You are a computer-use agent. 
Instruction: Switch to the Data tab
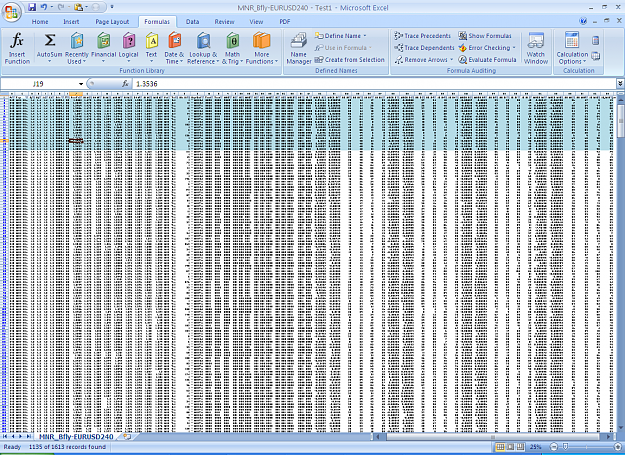pos(192,22)
